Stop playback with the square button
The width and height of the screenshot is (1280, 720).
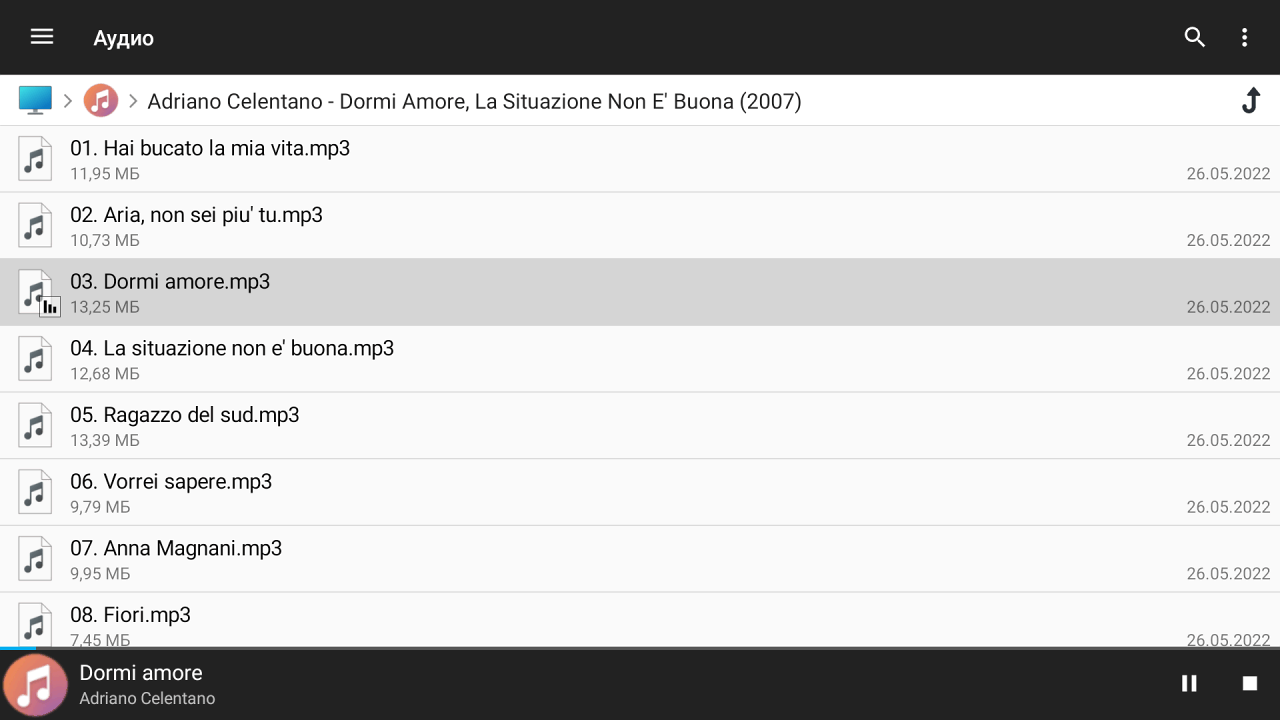1249,683
